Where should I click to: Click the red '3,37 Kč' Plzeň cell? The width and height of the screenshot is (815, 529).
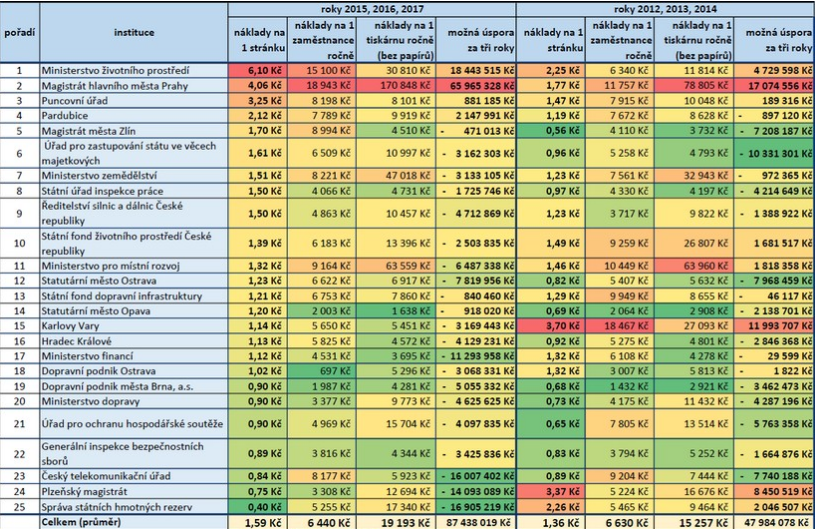click(x=551, y=491)
